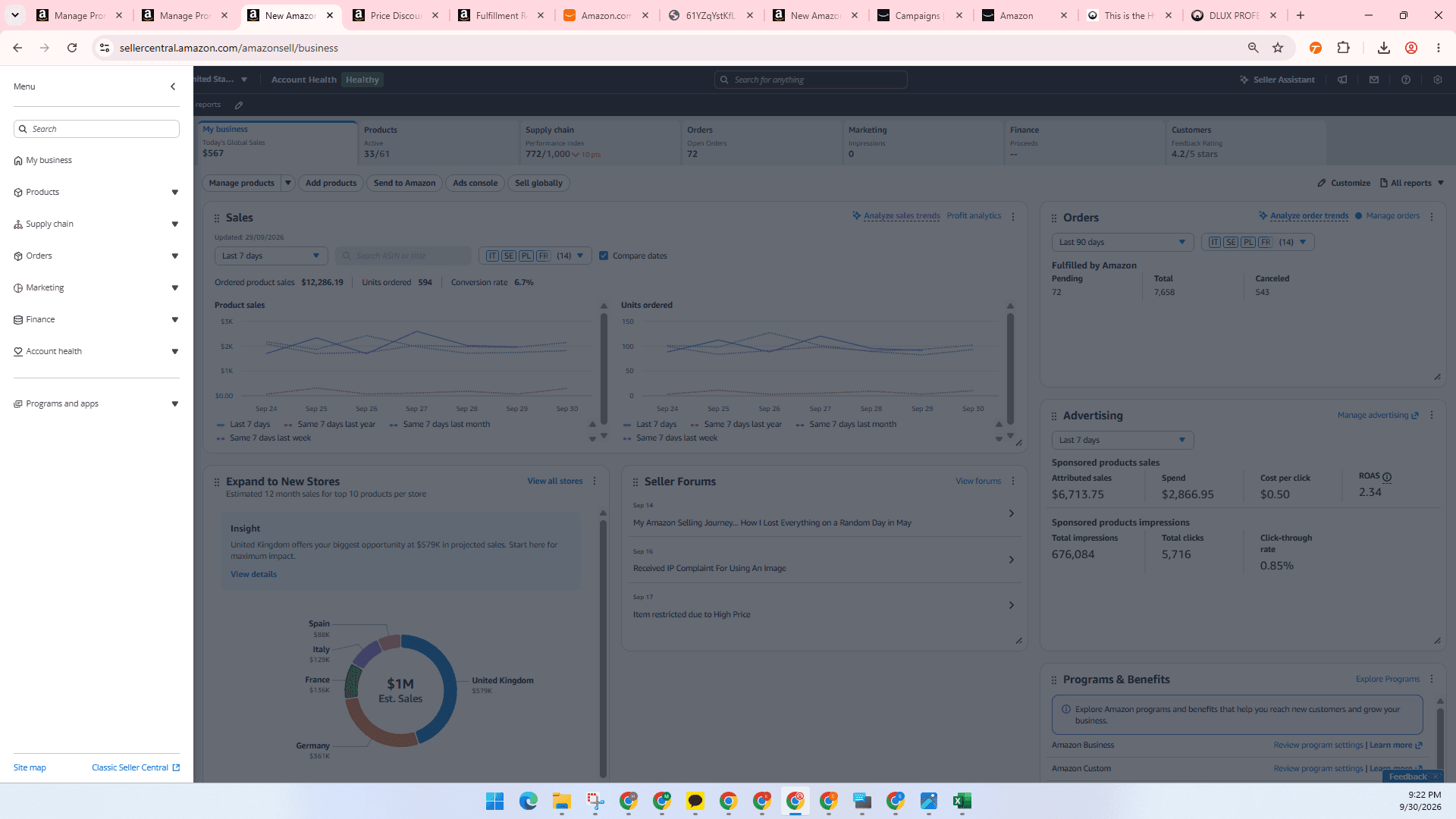This screenshot has width=1456, height=819.
Task: Select the Supply chain summary tab
Action: (600, 143)
